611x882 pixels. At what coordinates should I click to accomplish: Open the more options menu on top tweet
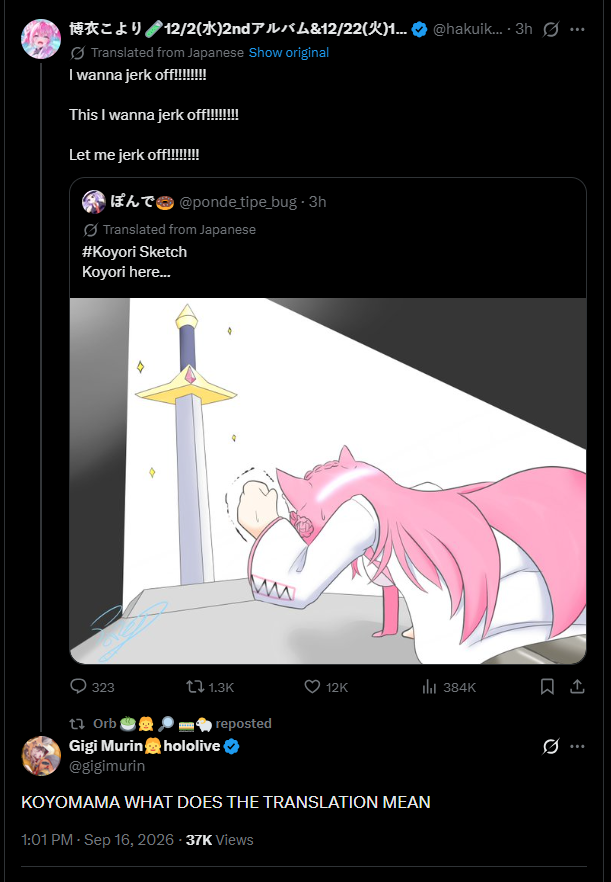coord(577,29)
